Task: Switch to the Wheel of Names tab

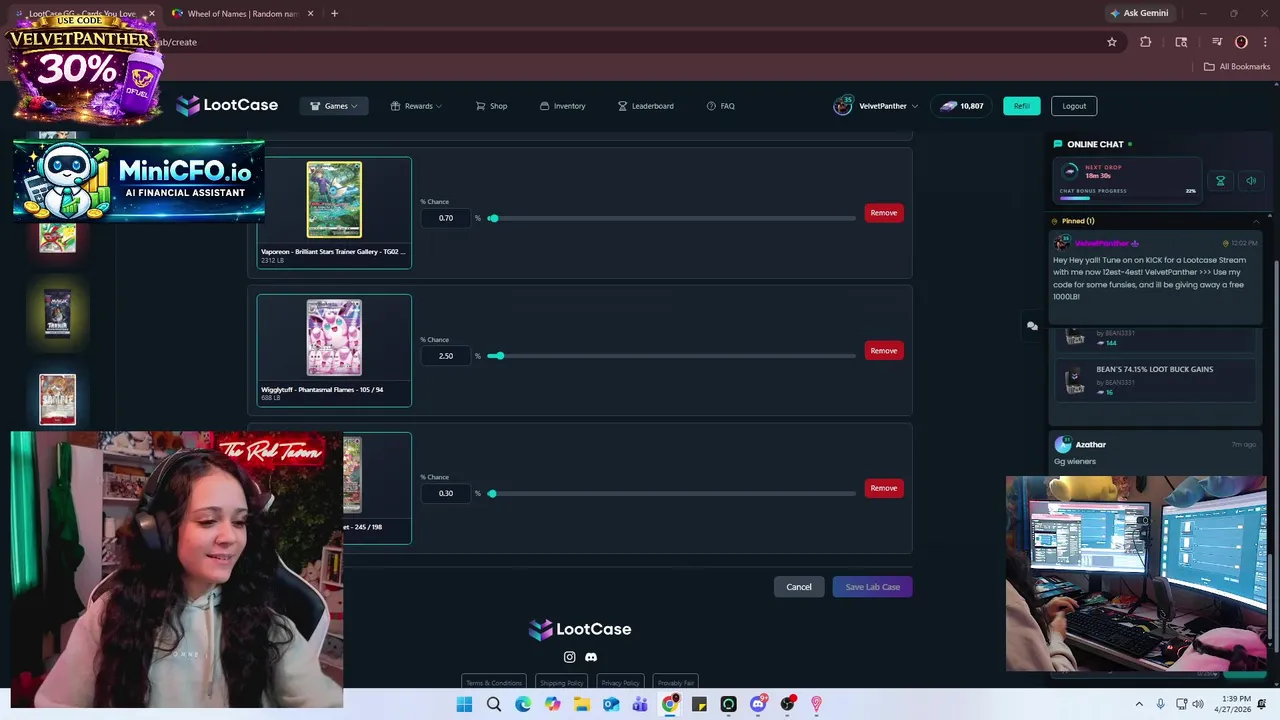Action: pyautogui.click(x=241, y=13)
